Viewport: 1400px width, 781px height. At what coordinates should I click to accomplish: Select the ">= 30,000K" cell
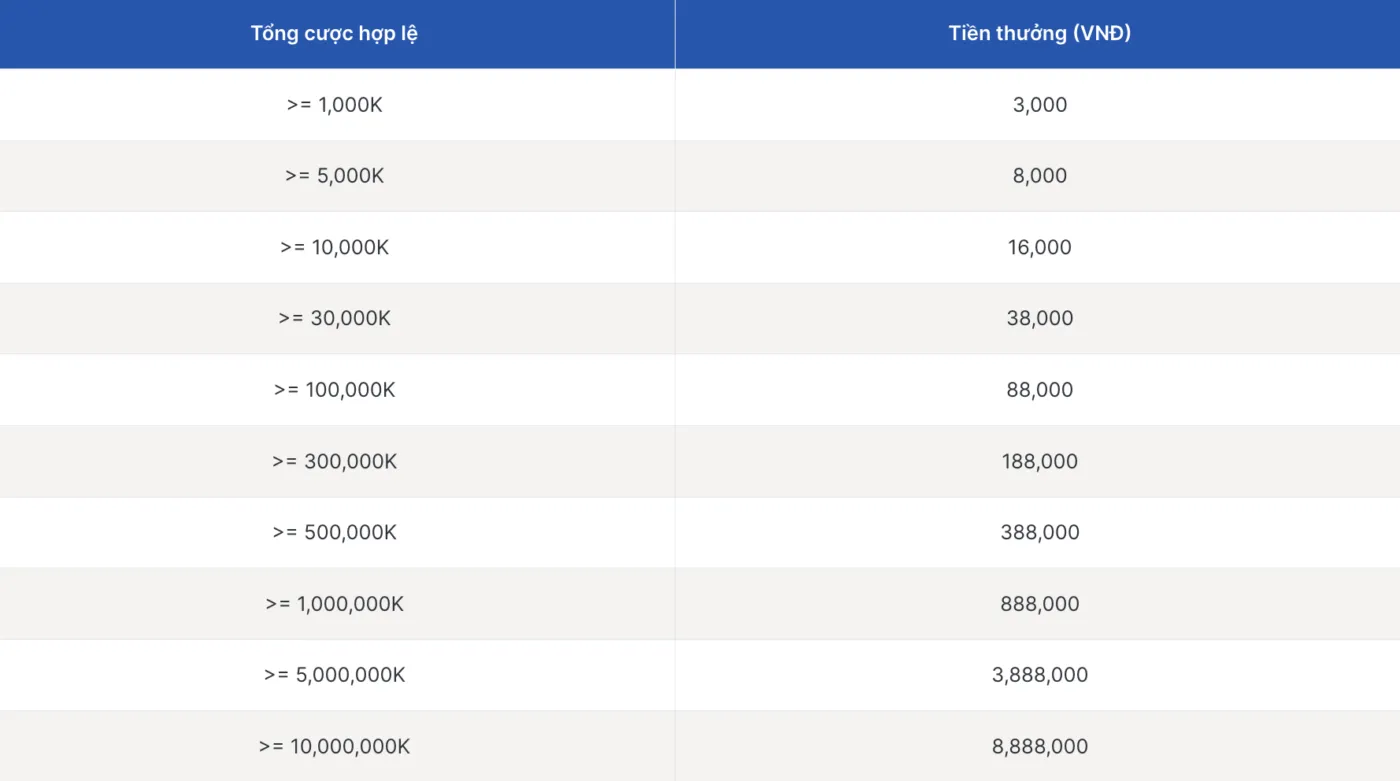click(334, 319)
